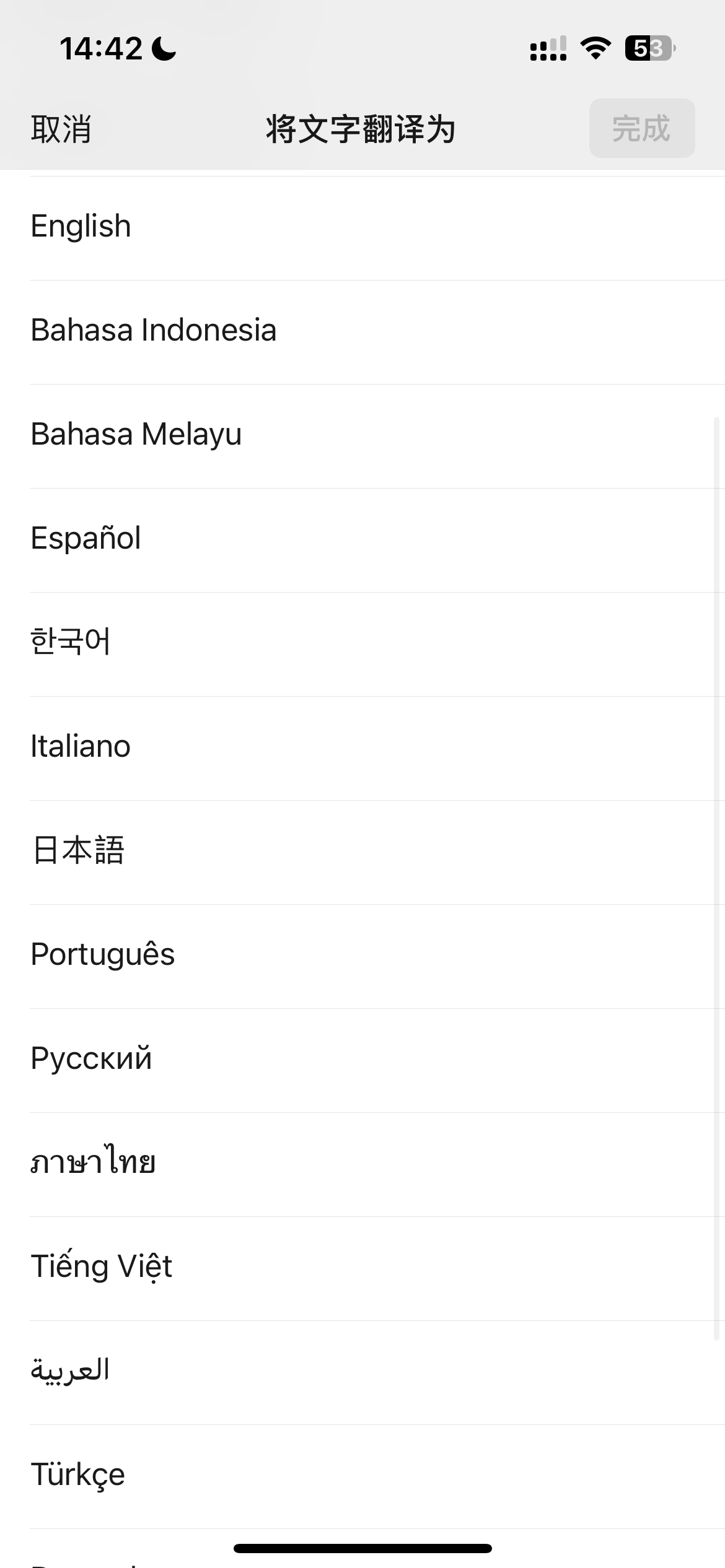This screenshot has width=725, height=1568.
Task: Tap the battery indicator icon
Action: (x=649, y=48)
